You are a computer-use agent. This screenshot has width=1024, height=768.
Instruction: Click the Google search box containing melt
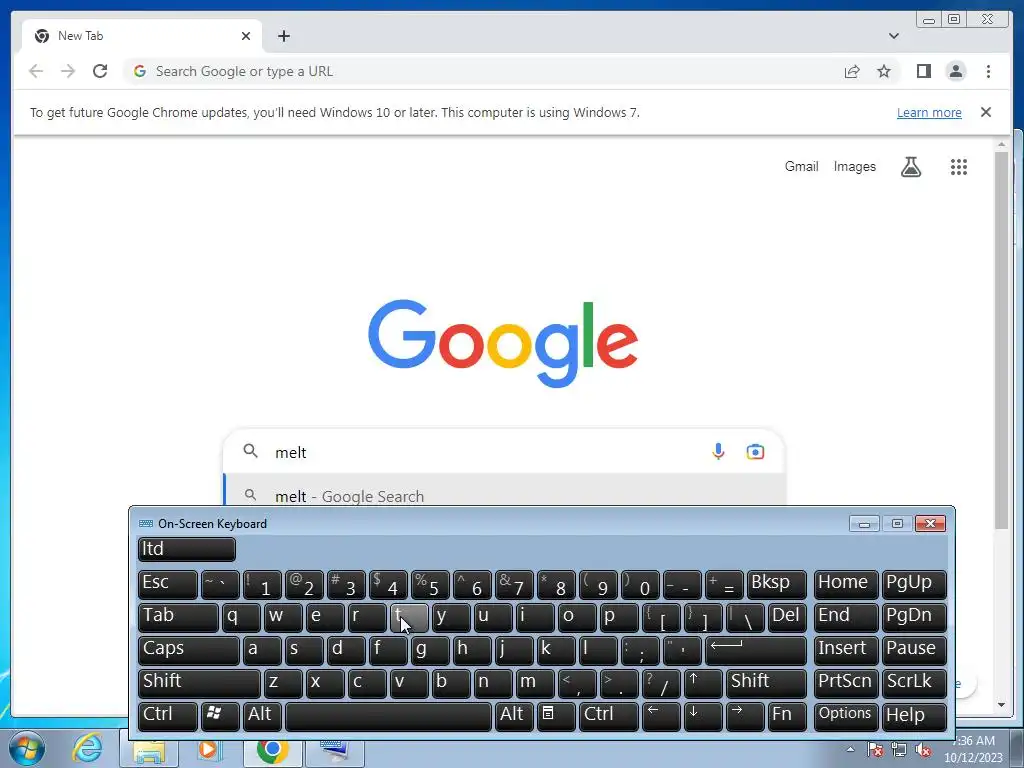point(503,452)
